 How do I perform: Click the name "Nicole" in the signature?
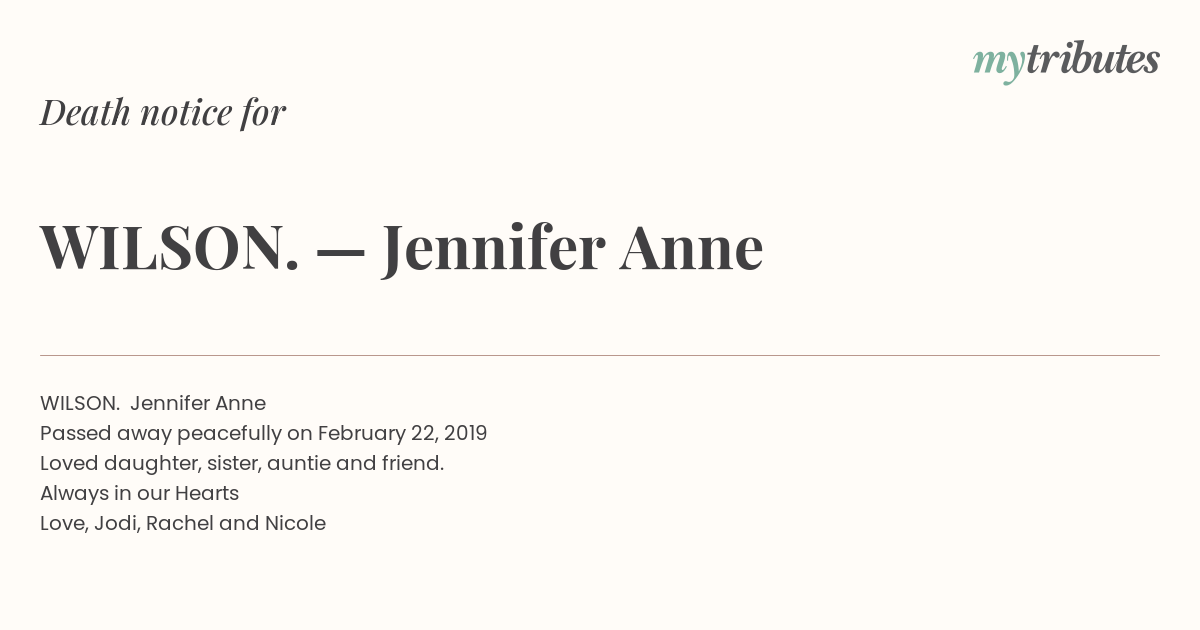coord(295,523)
